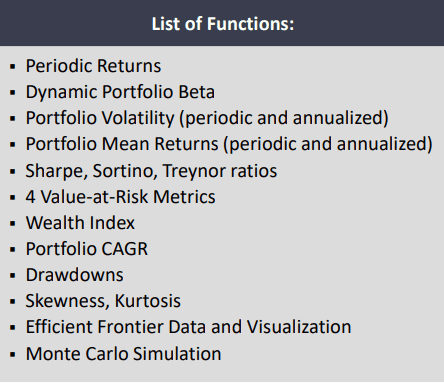The height and width of the screenshot is (383, 444).
Task: Click the bullet beside Wealth Index
Action: 13,224
